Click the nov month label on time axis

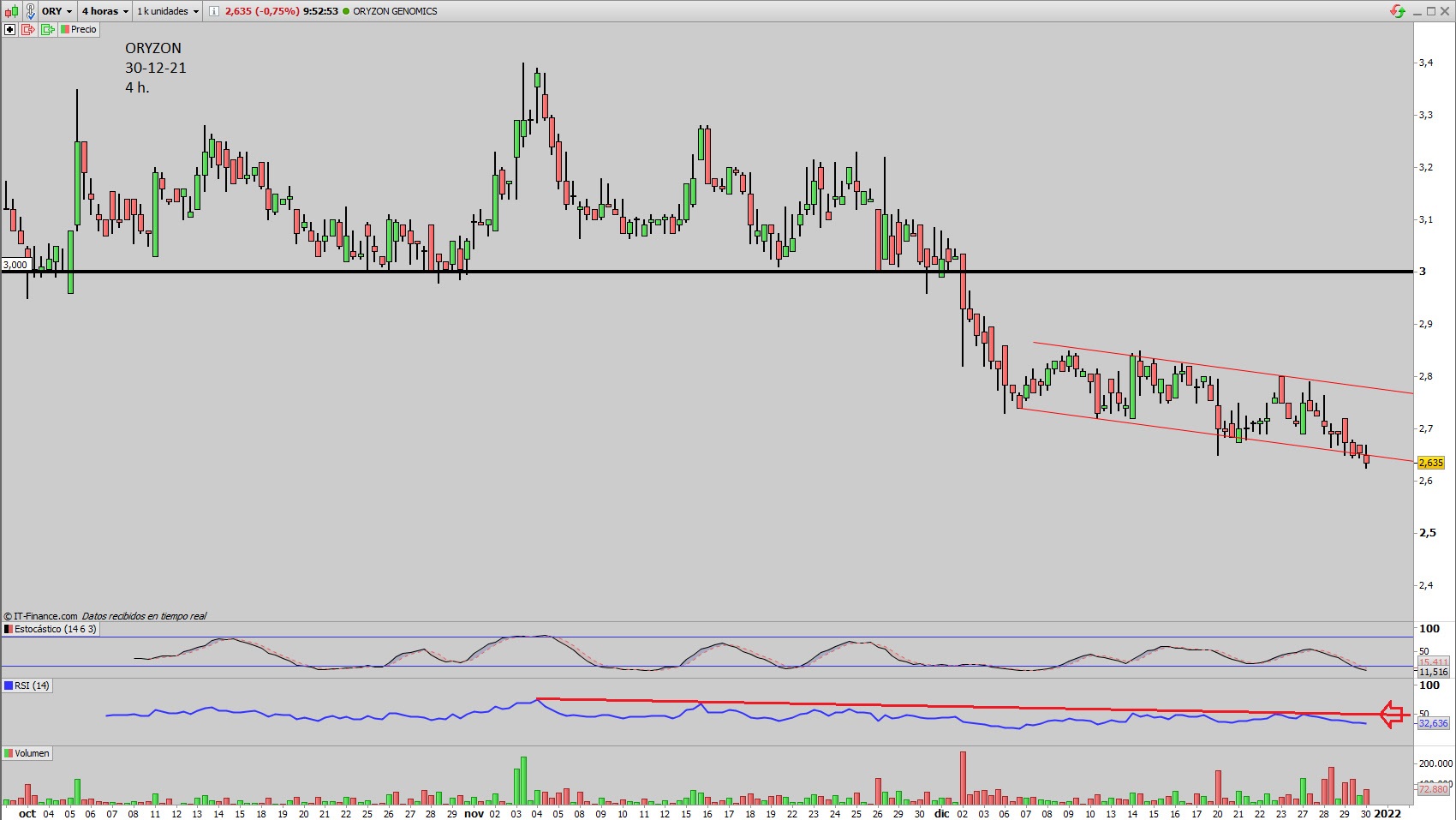click(474, 813)
